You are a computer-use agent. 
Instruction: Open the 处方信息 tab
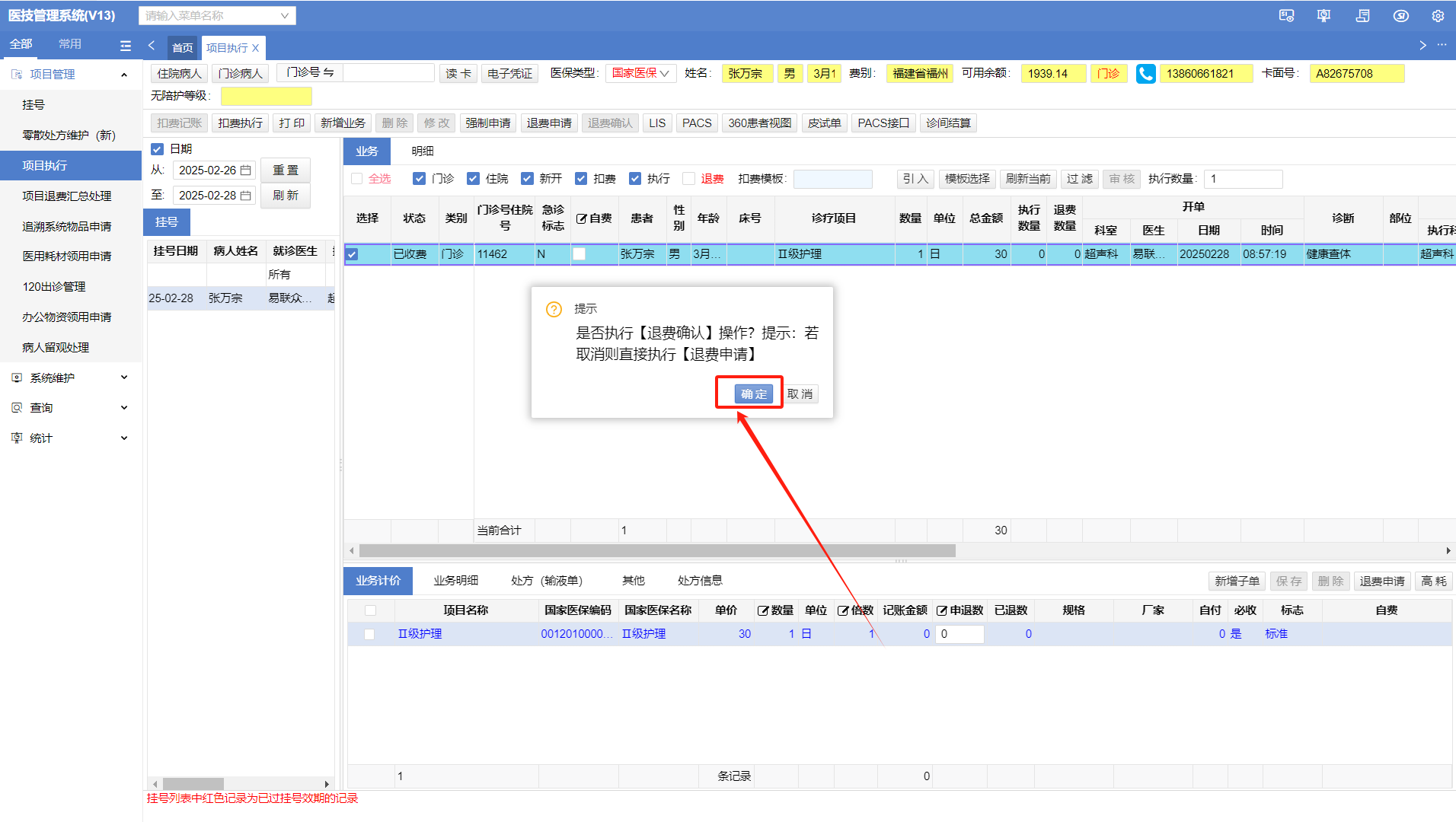pos(700,581)
